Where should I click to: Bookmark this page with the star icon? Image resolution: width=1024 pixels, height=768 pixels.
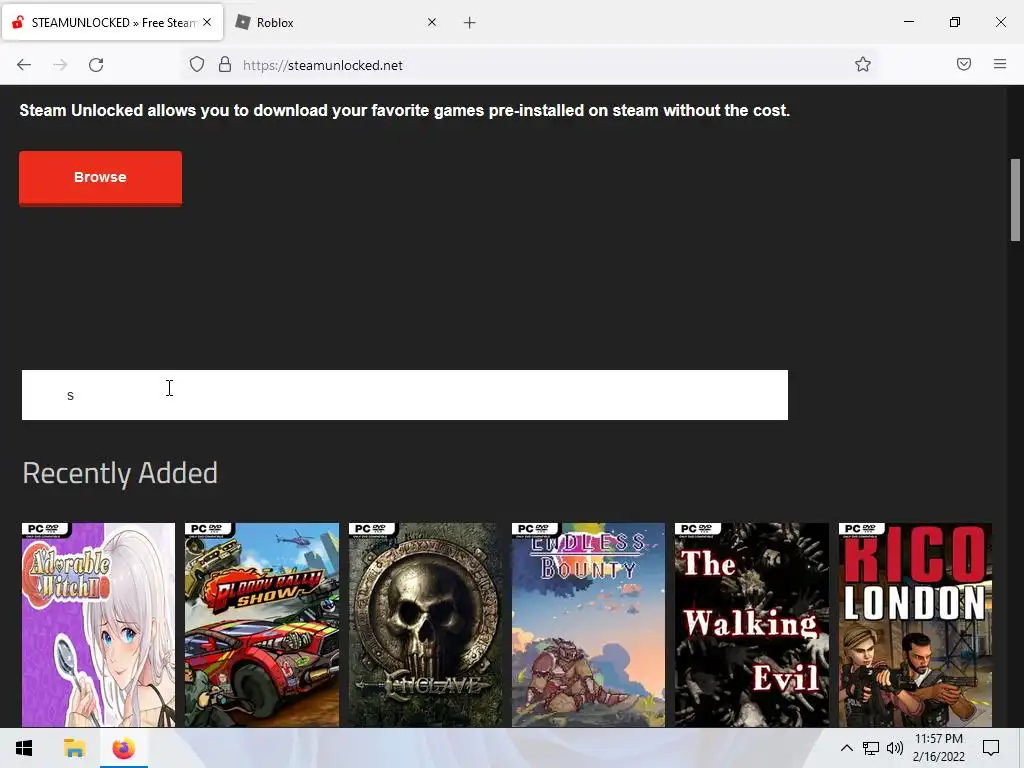[863, 64]
